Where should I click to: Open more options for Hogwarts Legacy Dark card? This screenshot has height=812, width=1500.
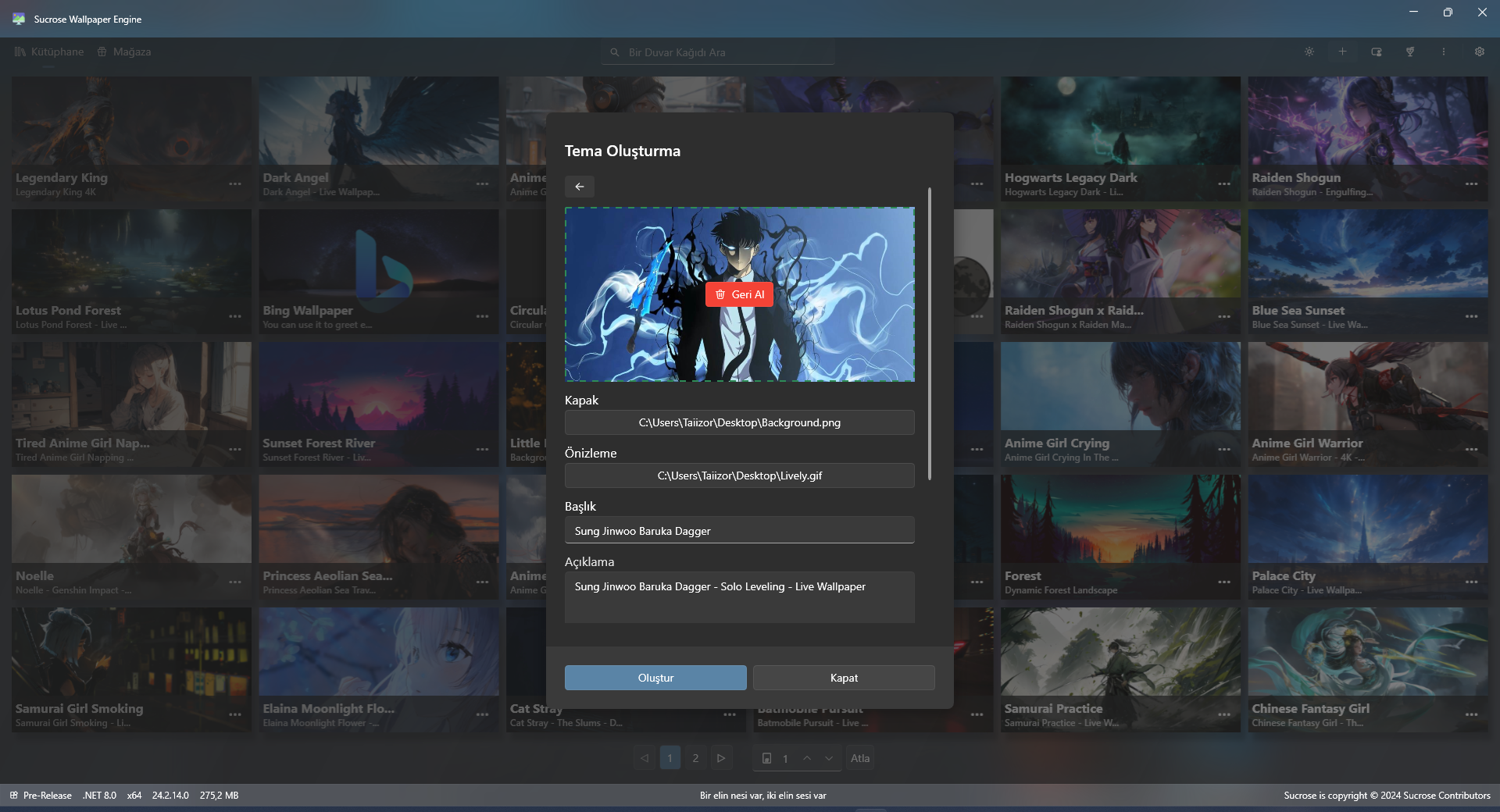tap(1224, 184)
